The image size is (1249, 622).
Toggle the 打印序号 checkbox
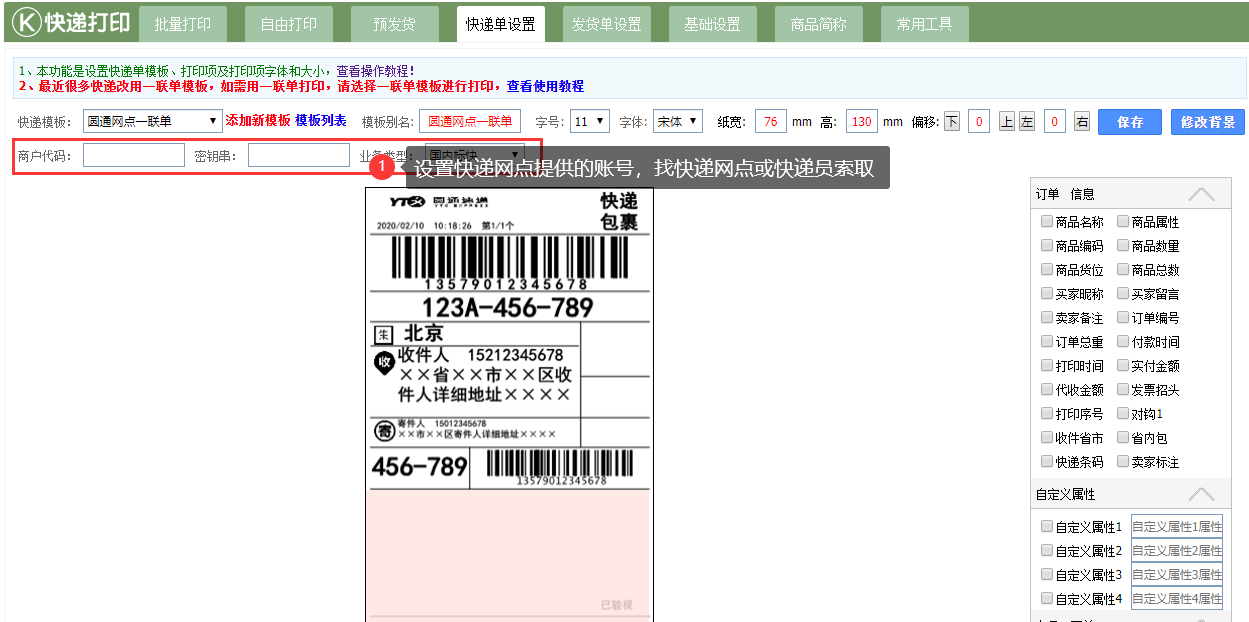pyautogui.click(x=1046, y=414)
